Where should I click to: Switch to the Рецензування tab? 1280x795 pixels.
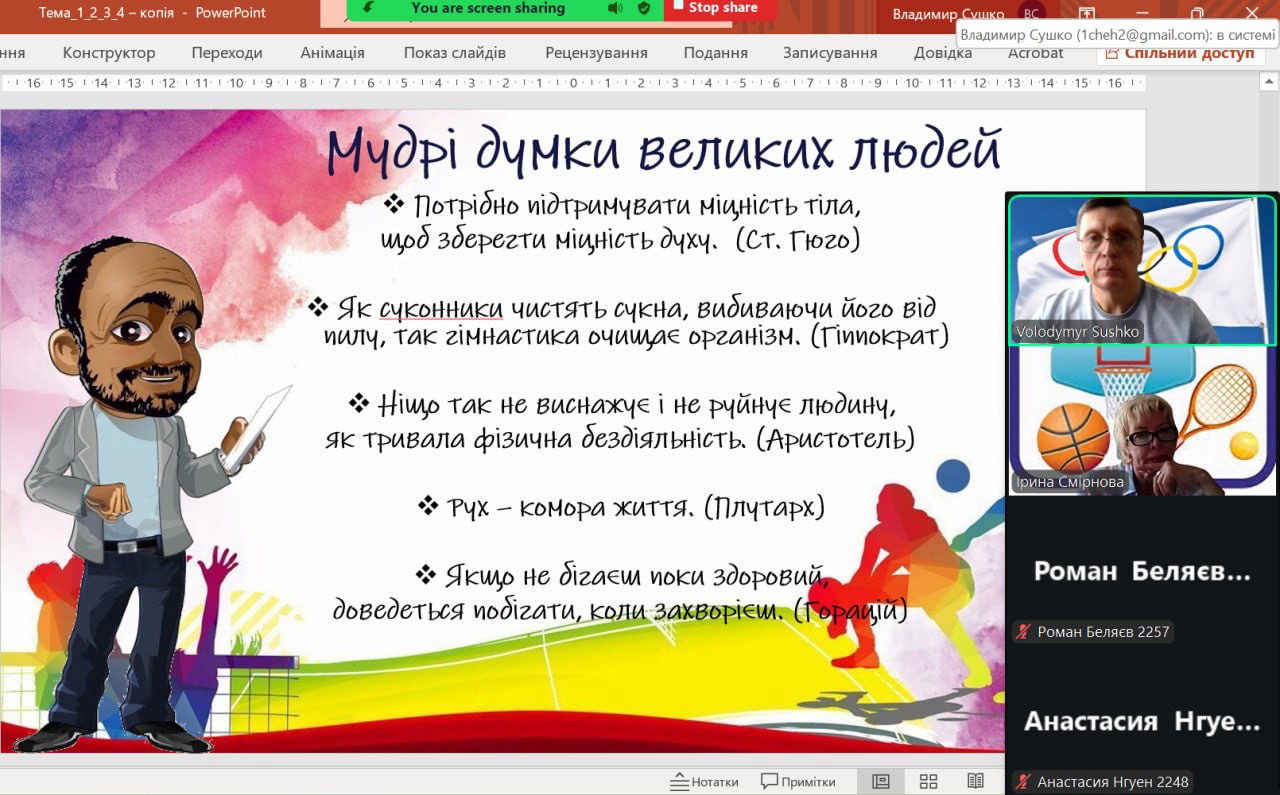click(596, 53)
